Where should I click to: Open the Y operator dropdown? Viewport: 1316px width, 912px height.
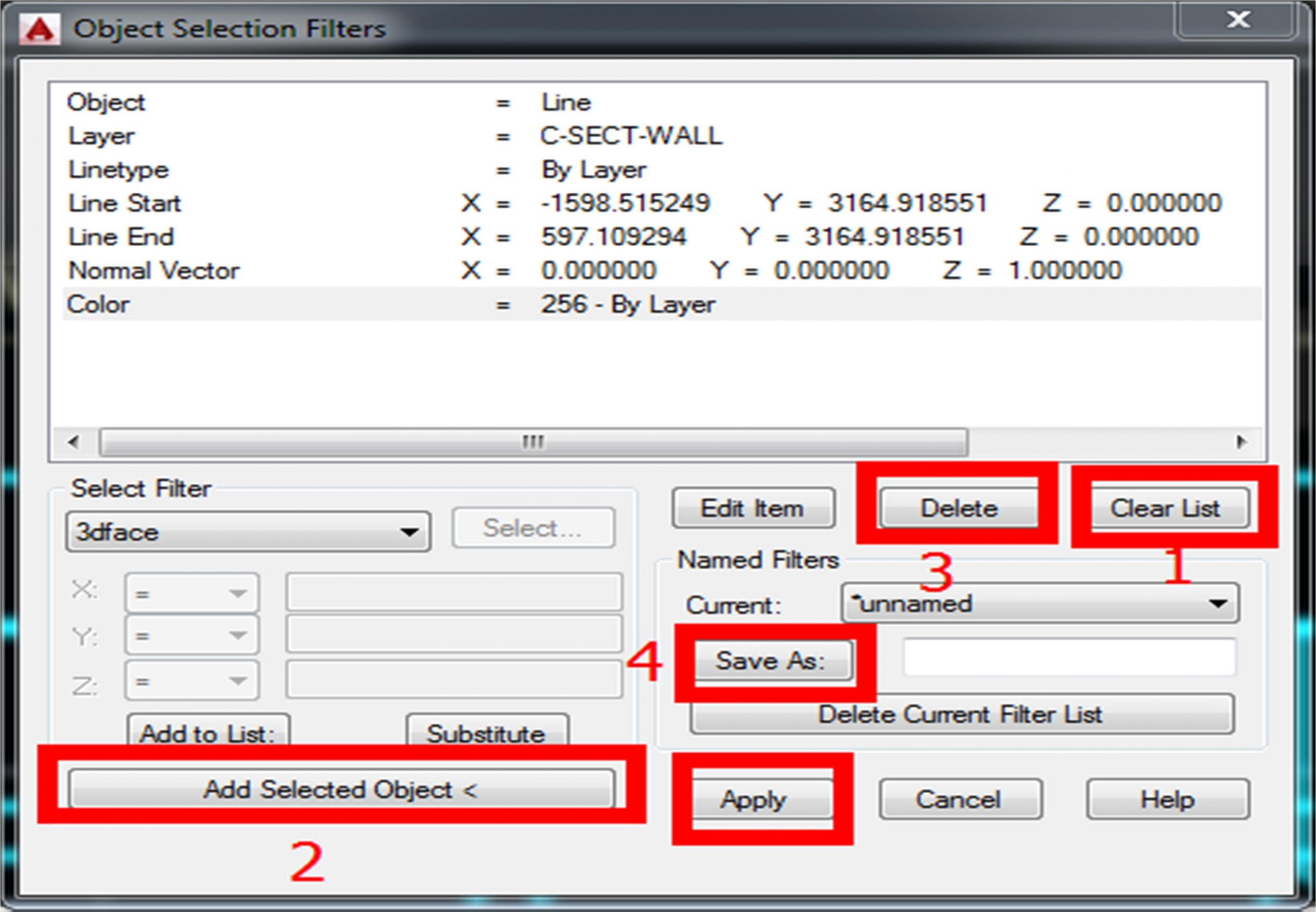click(191, 635)
